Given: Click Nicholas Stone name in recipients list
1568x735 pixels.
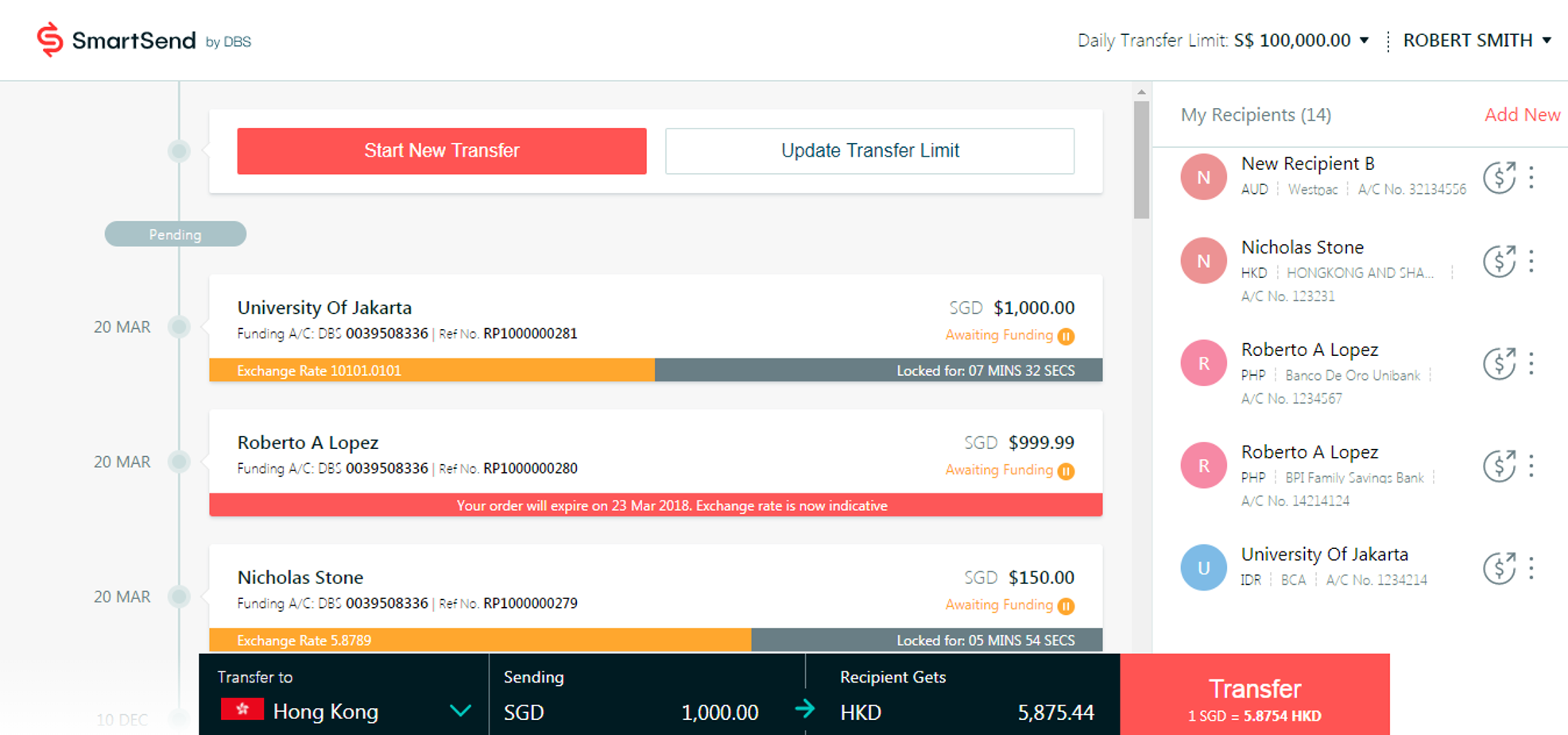Looking at the screenshot, I should pyautogui.click(x=1303, y=247).
